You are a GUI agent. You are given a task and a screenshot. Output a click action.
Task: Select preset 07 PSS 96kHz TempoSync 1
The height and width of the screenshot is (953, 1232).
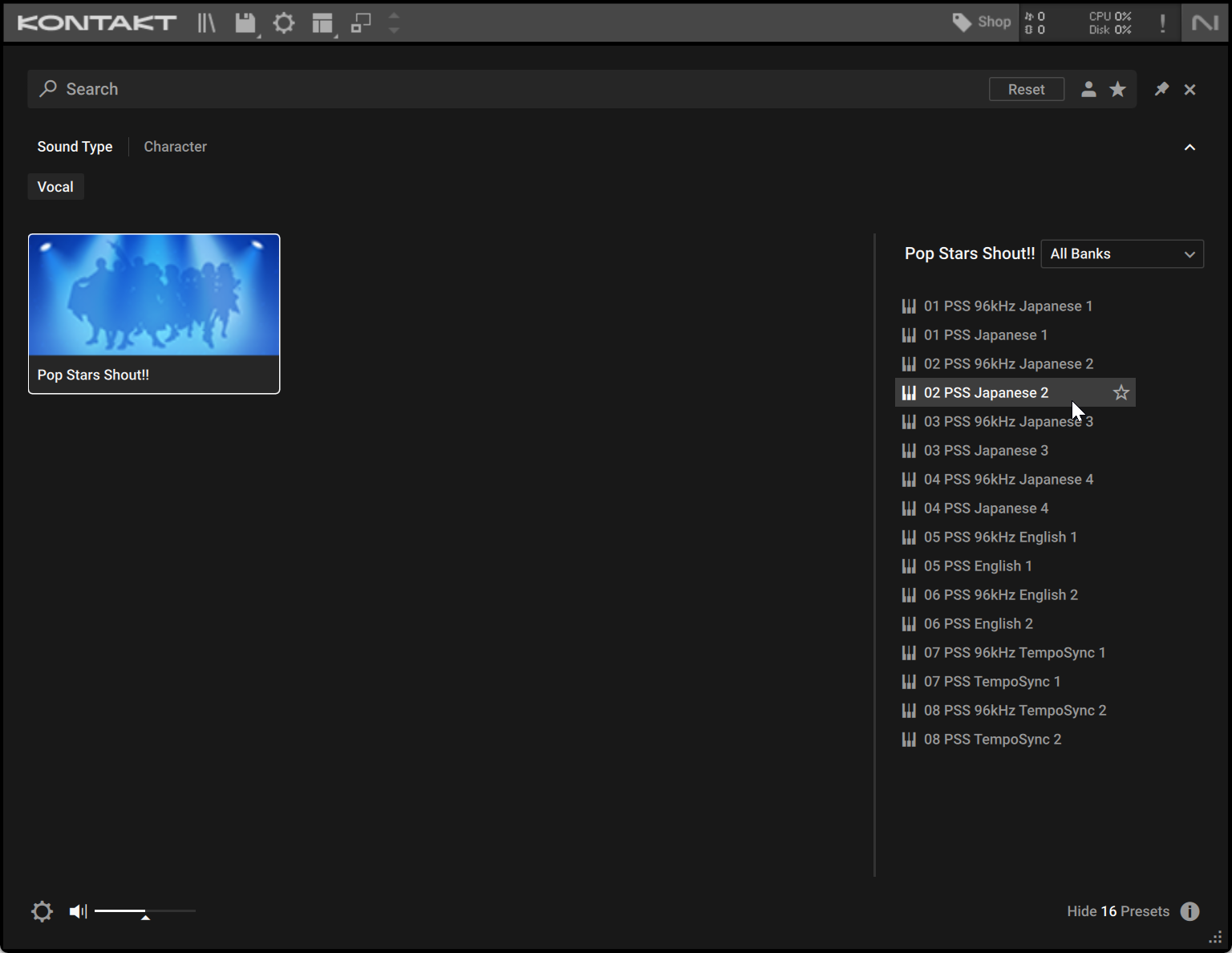tap(1015, 652)
